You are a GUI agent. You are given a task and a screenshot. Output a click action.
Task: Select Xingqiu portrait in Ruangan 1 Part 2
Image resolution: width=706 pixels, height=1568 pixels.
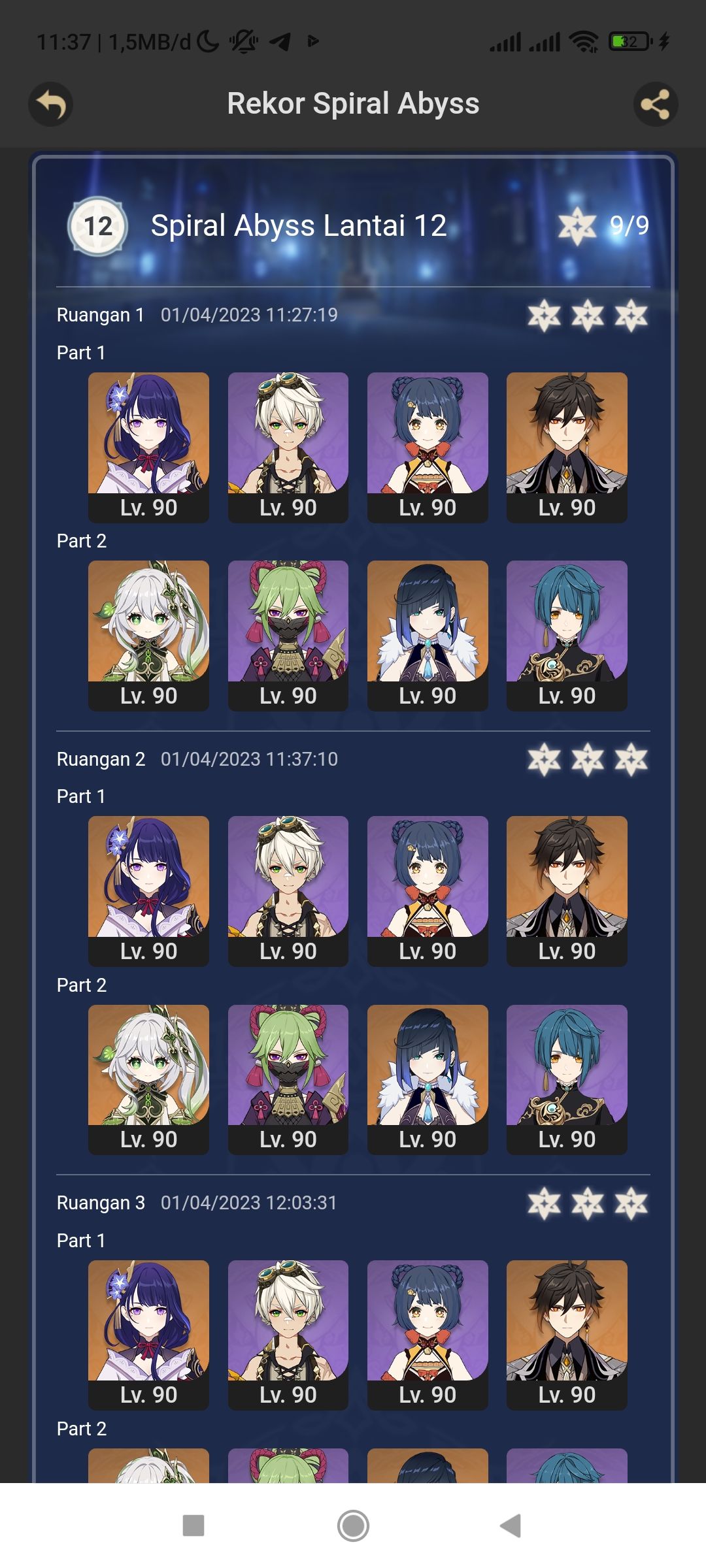coord(567,636)
